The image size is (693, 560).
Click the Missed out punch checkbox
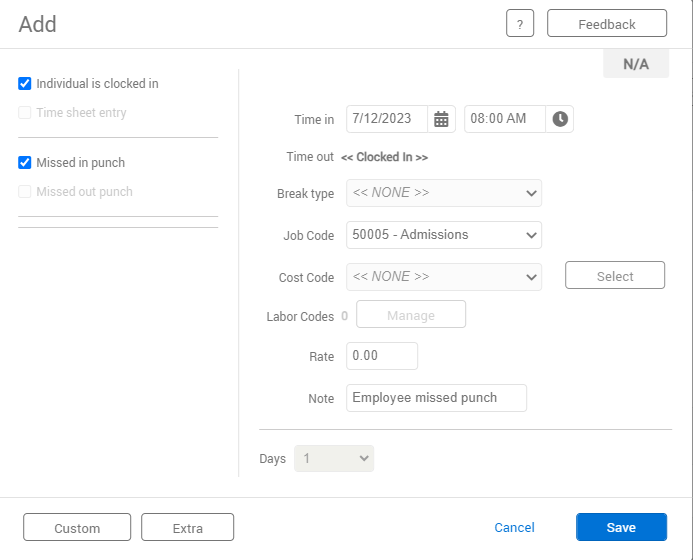(25, 192)
